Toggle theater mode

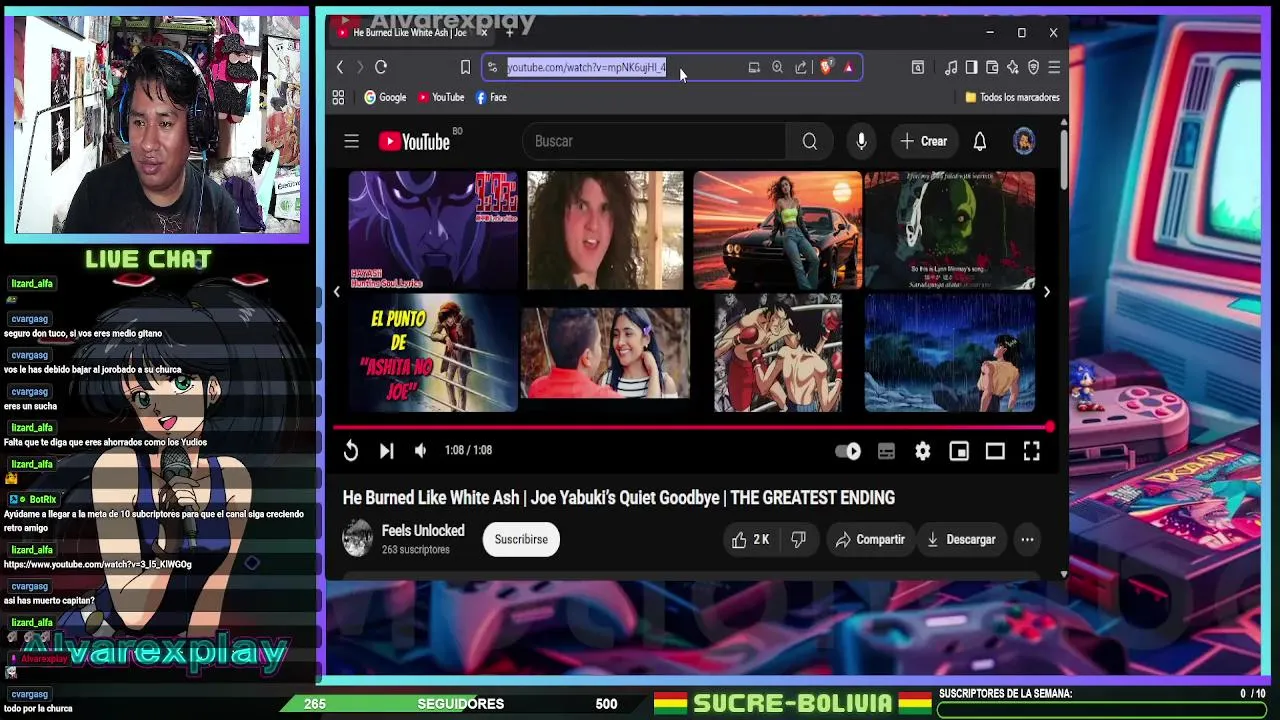(x=995, y=452)
